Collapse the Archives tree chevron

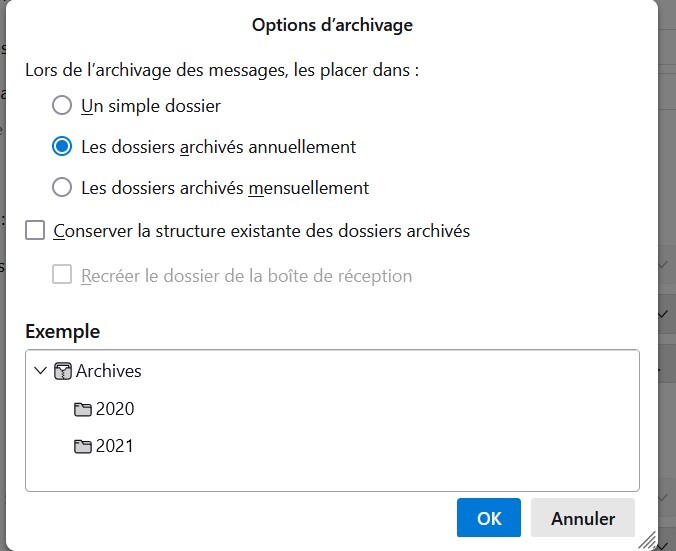point(41,371)
